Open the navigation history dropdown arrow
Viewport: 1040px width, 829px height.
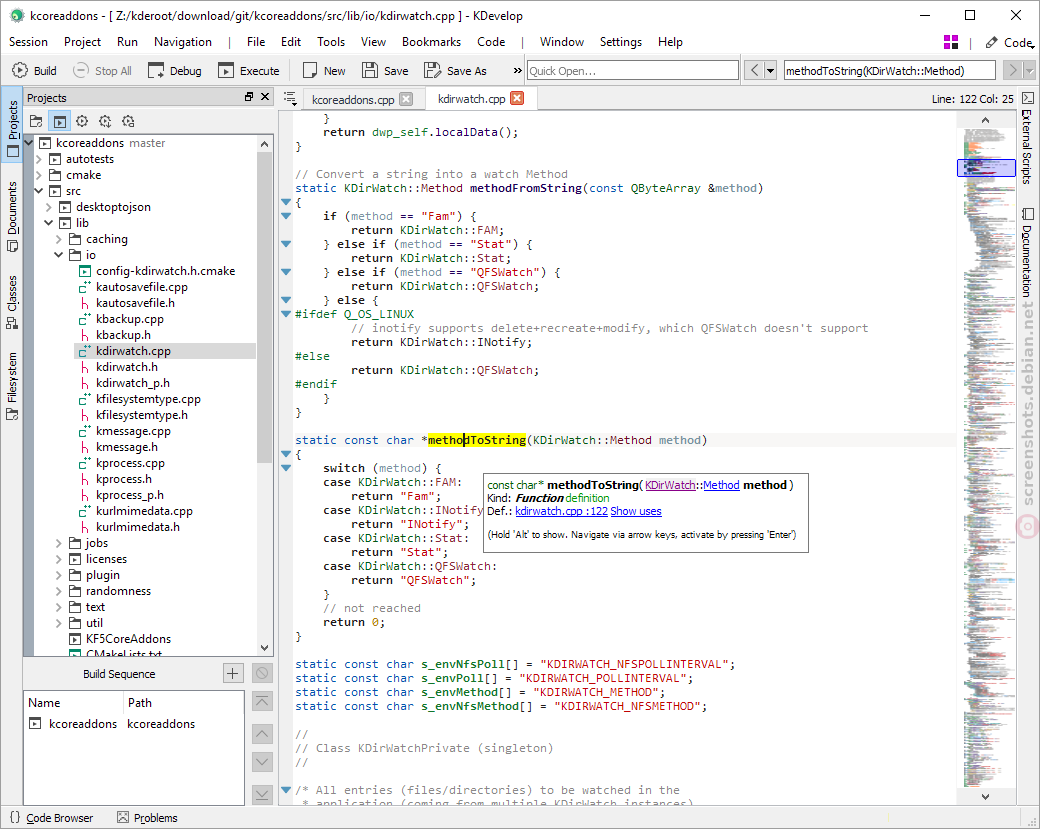tap(770, 70)
